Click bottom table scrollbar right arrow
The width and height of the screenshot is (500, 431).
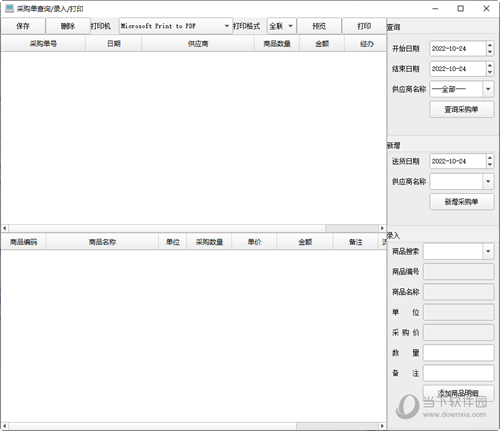click(382, 426)
